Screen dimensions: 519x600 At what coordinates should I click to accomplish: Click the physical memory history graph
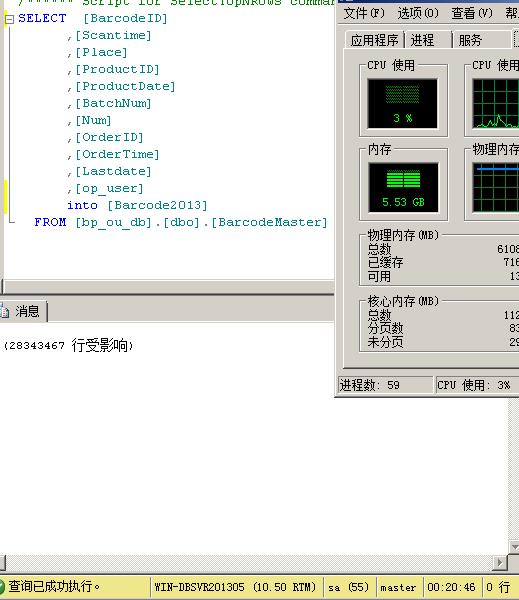[496, 188]
